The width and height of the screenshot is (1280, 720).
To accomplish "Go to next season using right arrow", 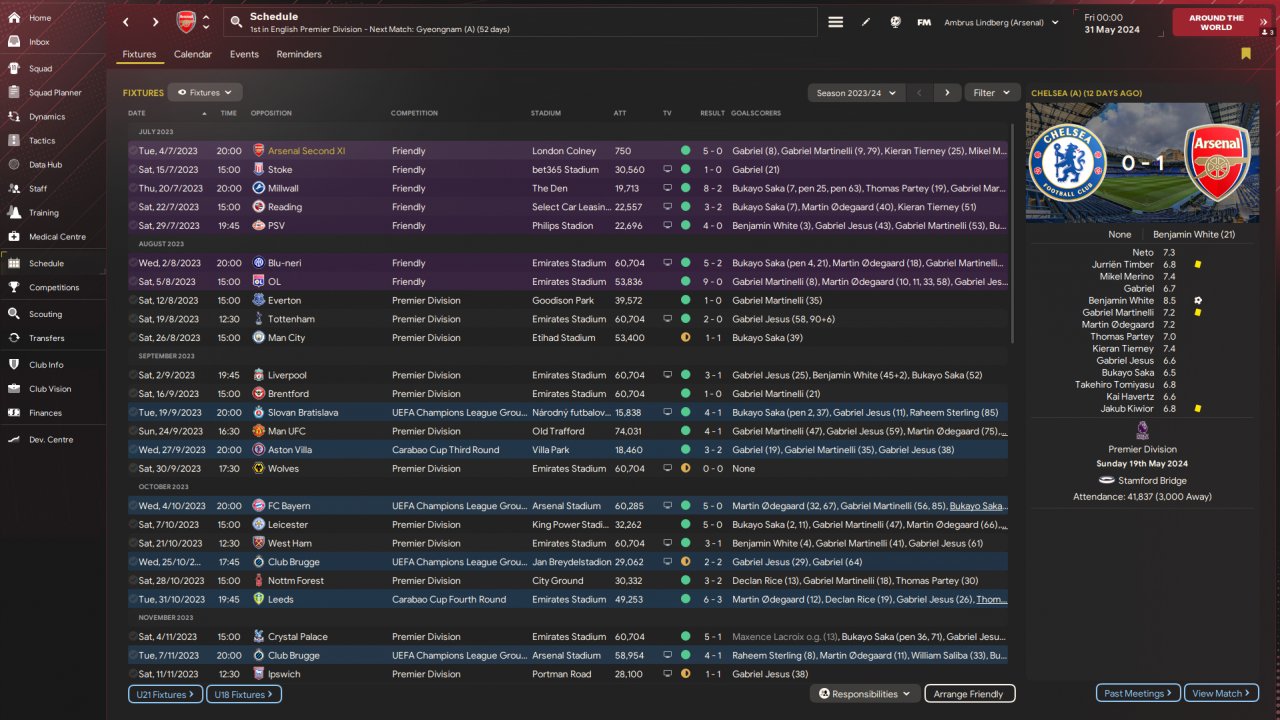I will [947, 93].
